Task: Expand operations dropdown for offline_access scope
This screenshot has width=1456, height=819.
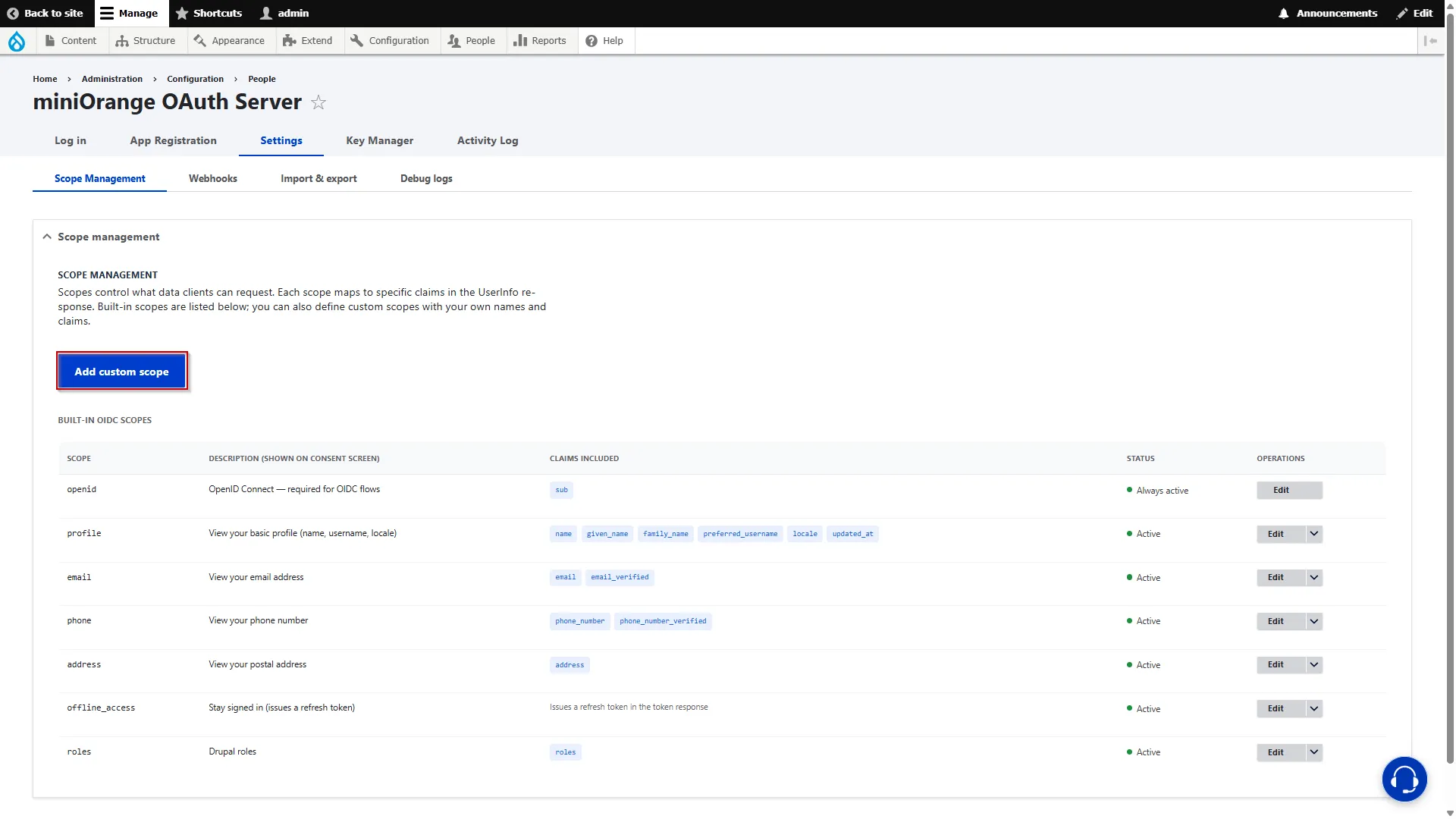Action: click(1314, 708)
